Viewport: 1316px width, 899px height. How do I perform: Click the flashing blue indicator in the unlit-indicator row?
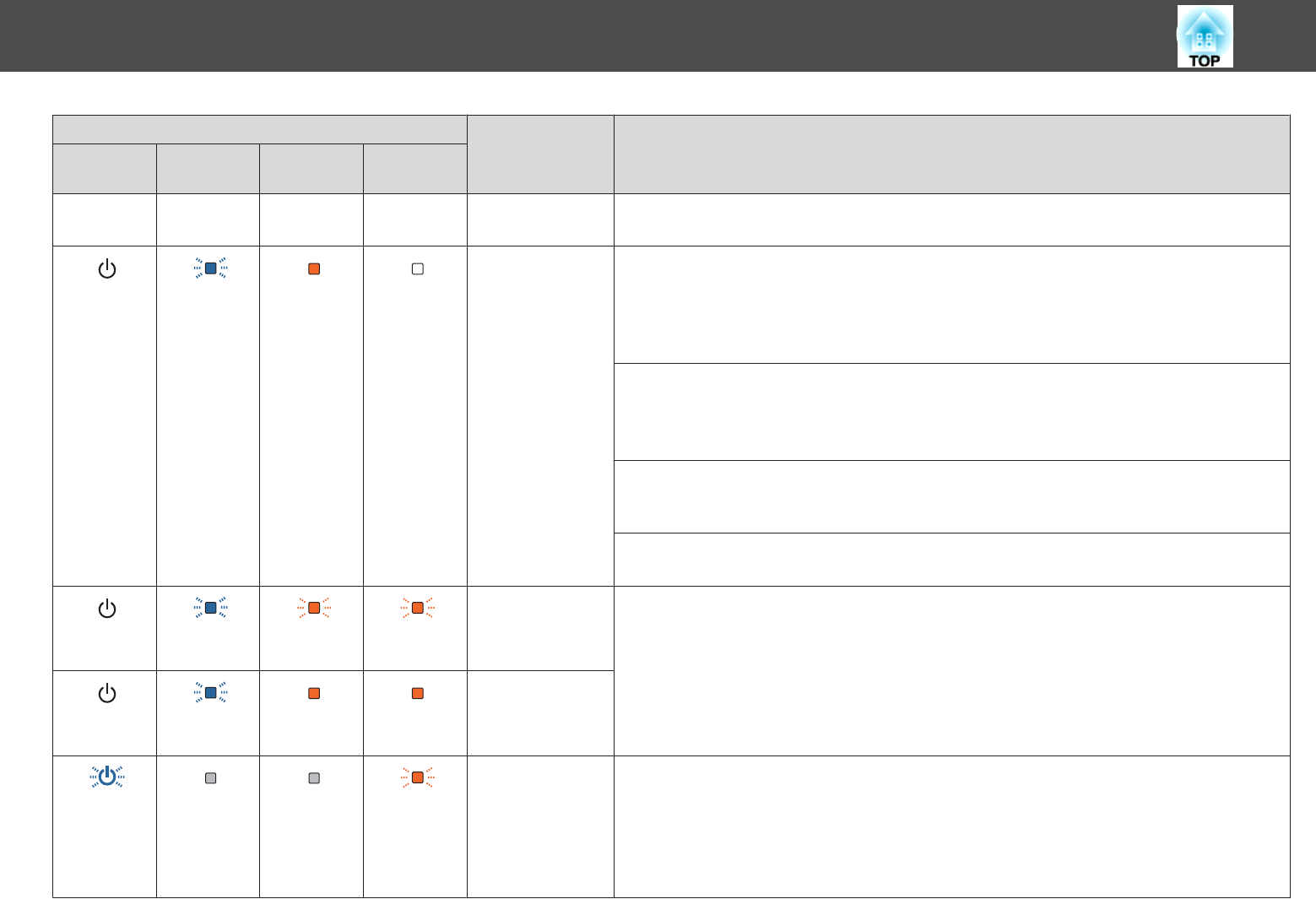click(211, 269)
